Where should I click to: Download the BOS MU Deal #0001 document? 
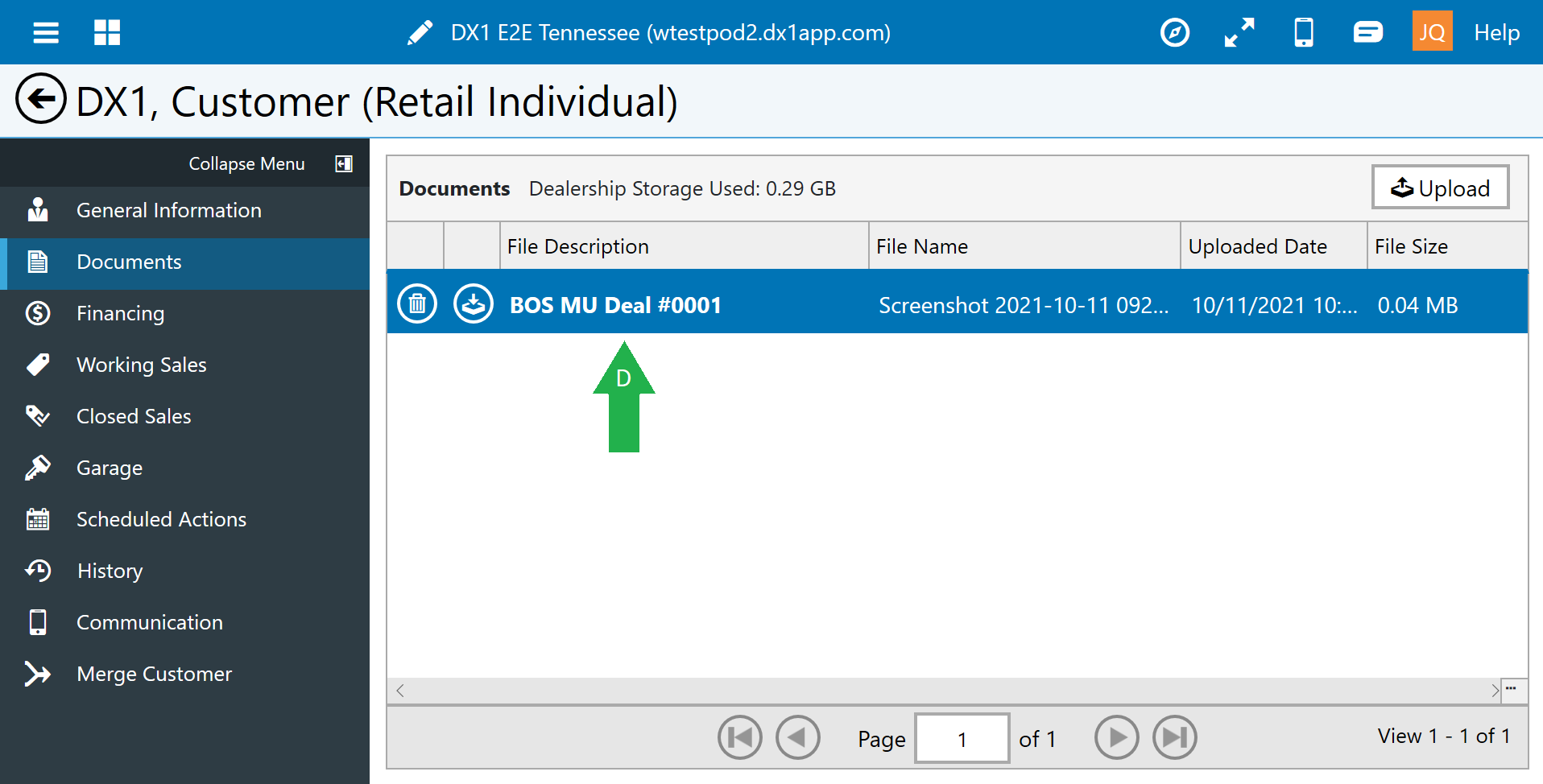(x=474, y=304)
